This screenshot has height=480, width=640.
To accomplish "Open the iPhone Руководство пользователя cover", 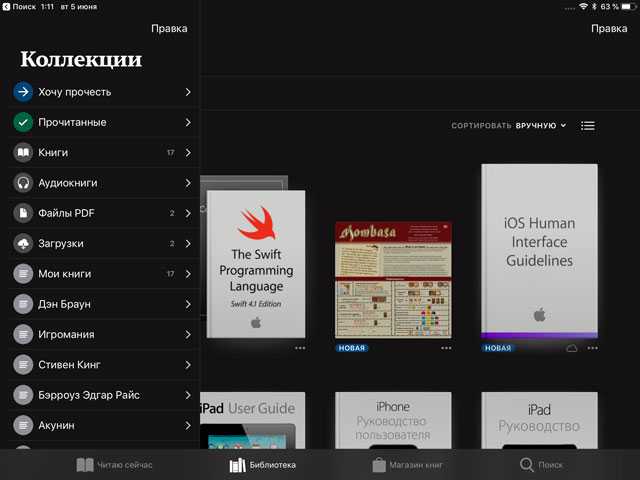I will point(393,420).
